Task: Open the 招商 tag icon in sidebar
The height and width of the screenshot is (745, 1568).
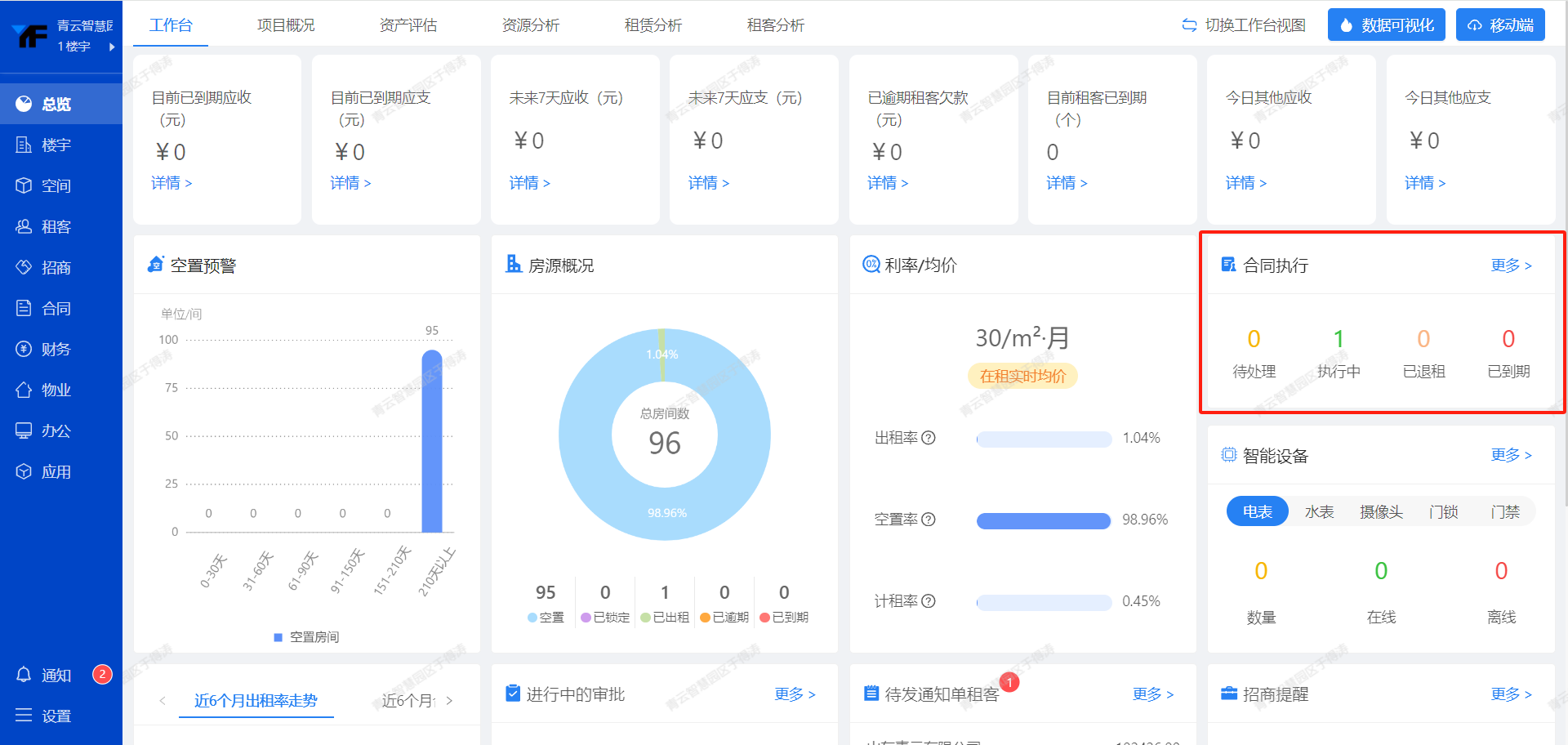Action: click(24, 268)
